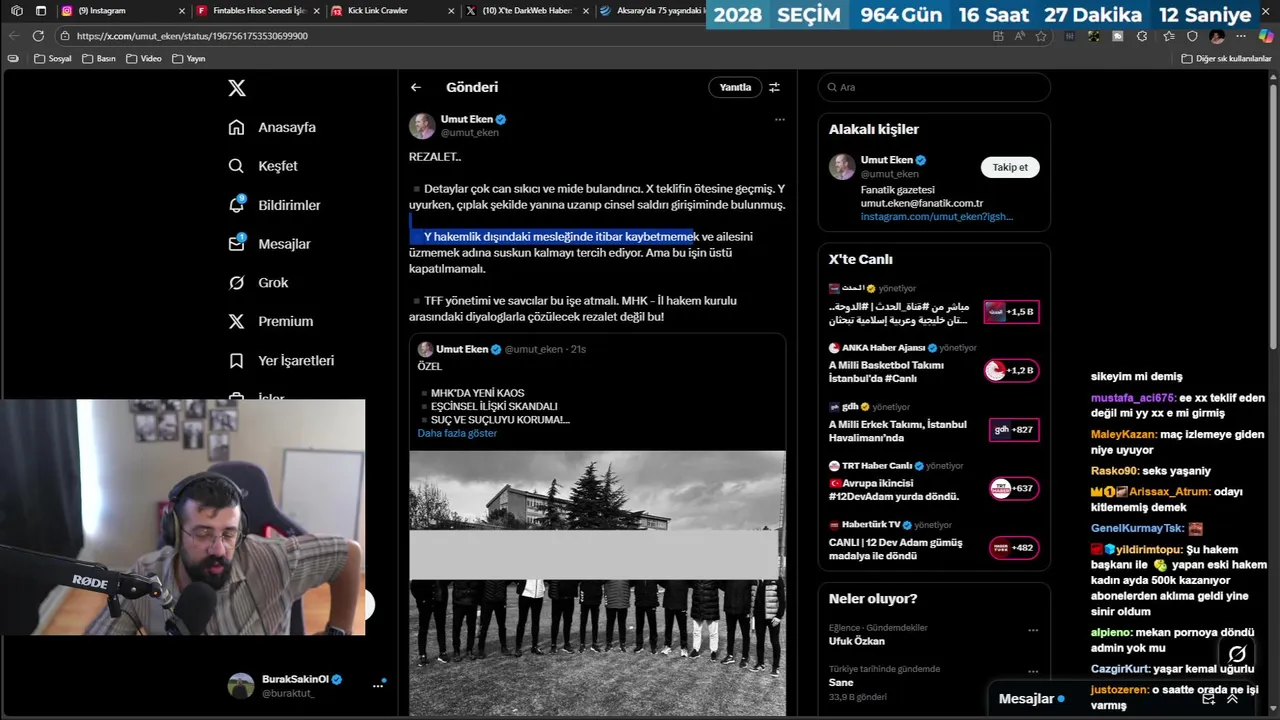Open BurakSakinOl account menu dots
The width and height of the screenshot is (1280, 720).
378,686
